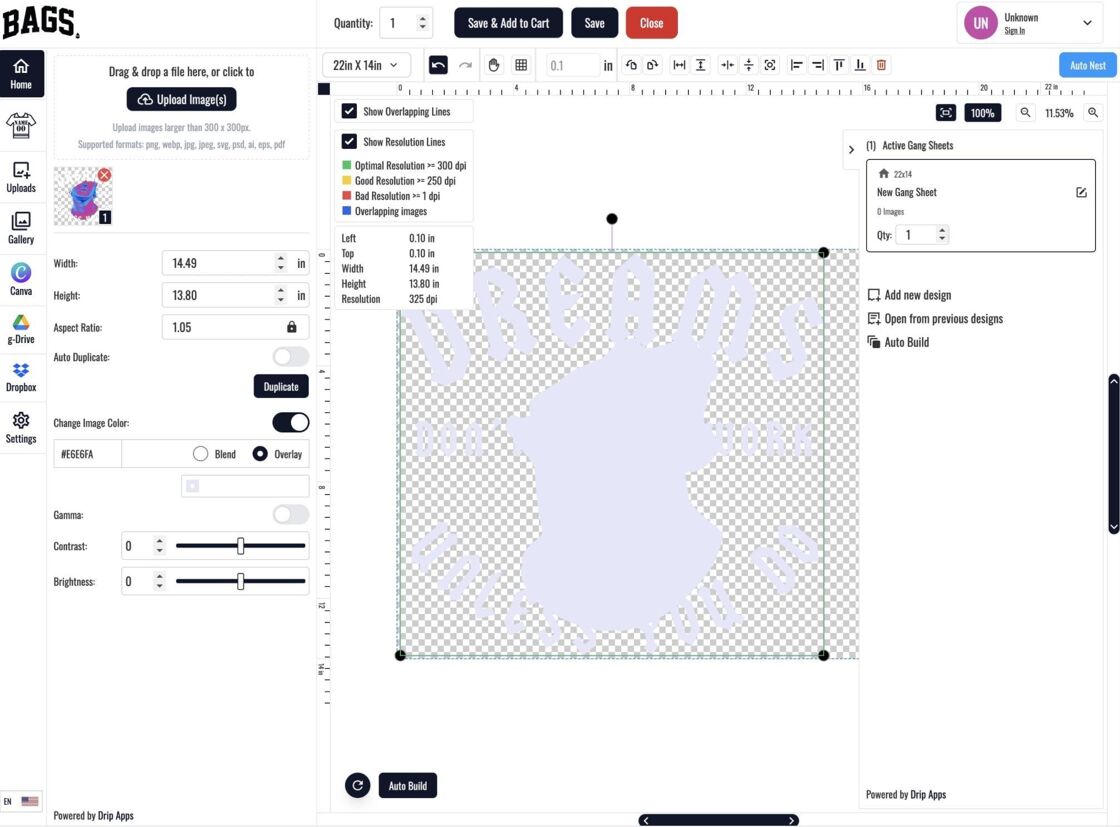Select the hand pan tool

click(x=494, y=65)
